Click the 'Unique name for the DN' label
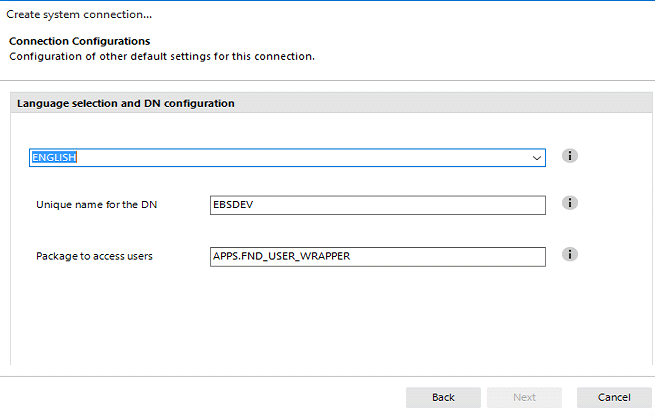Image resolution: width=655 pixels, height=418 pixels. tap(96, 205)
